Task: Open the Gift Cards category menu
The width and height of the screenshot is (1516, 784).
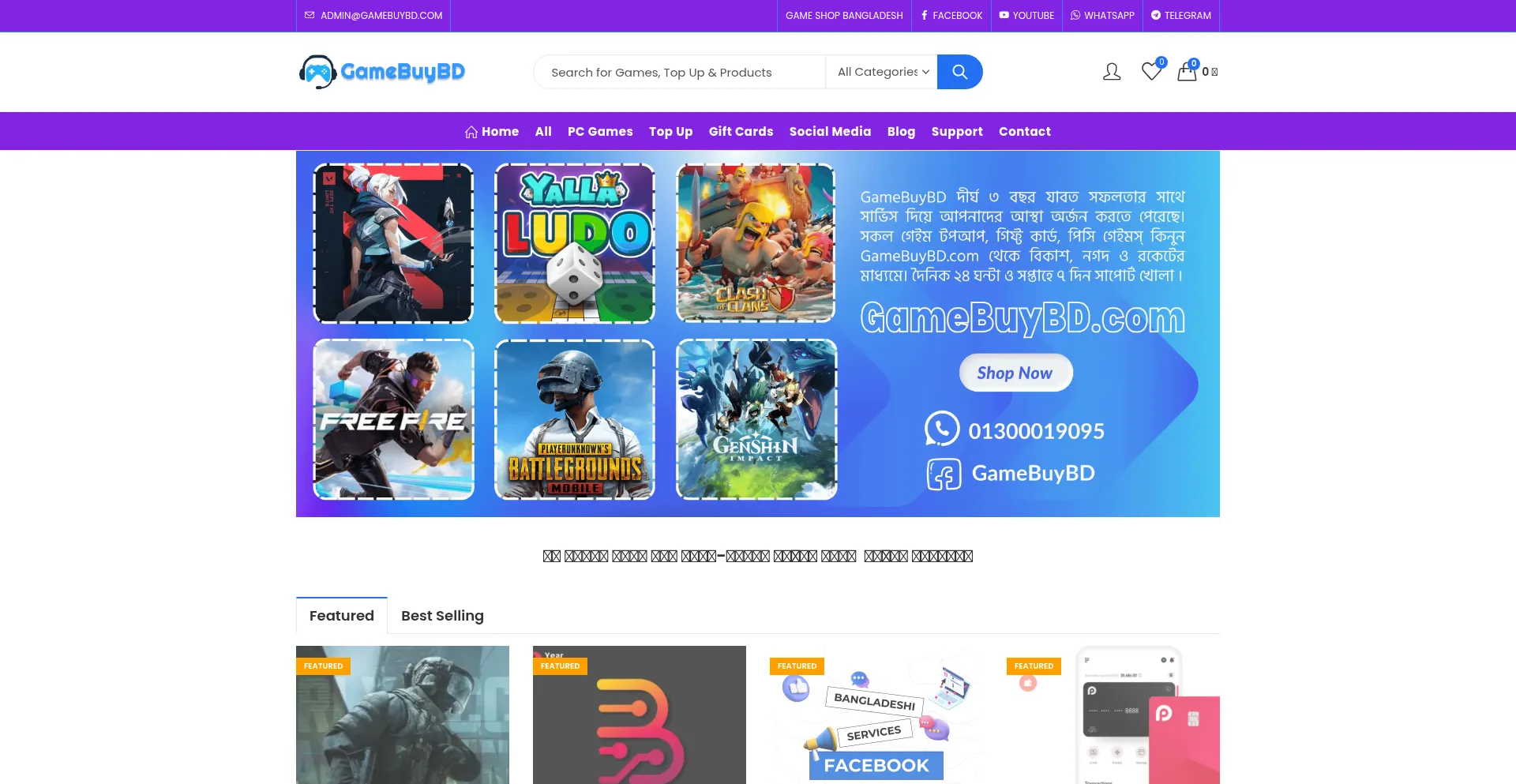Action: (x=740, y=131)
